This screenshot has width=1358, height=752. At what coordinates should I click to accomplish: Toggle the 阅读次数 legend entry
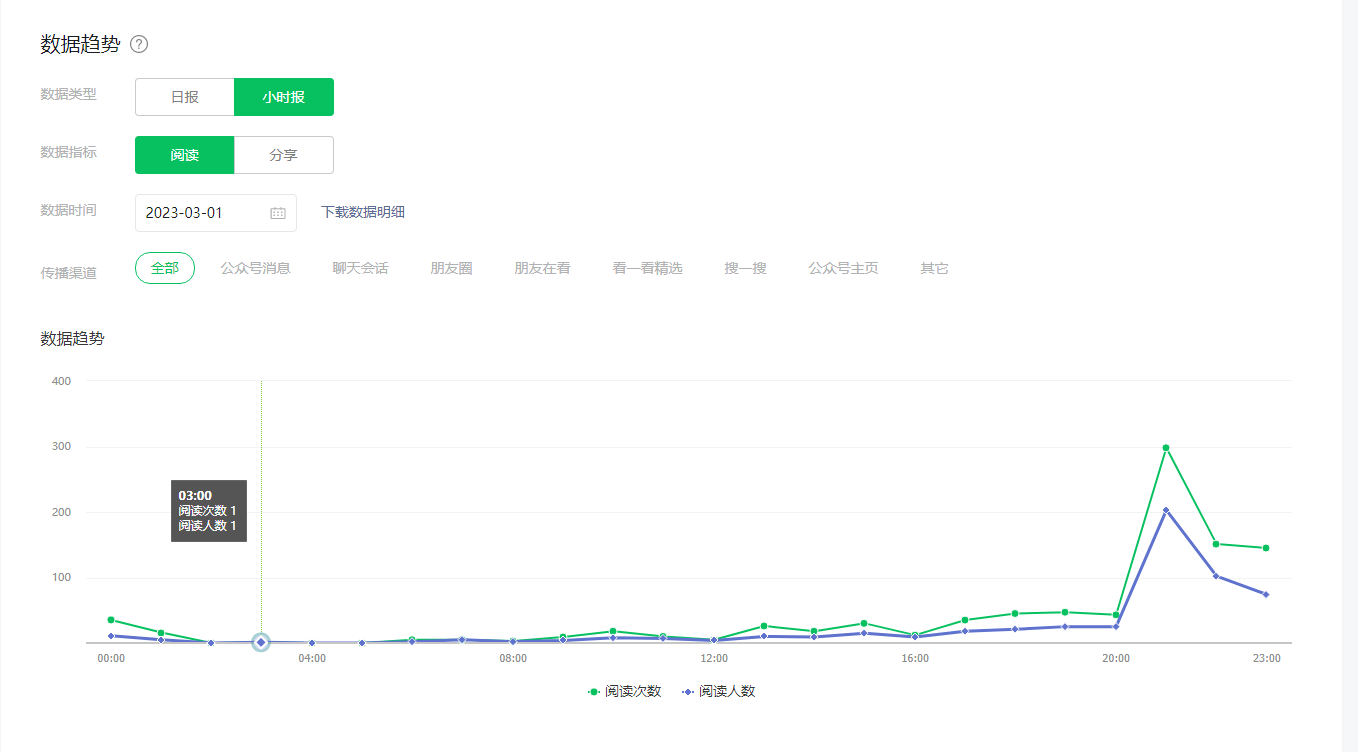click(624, 691)
